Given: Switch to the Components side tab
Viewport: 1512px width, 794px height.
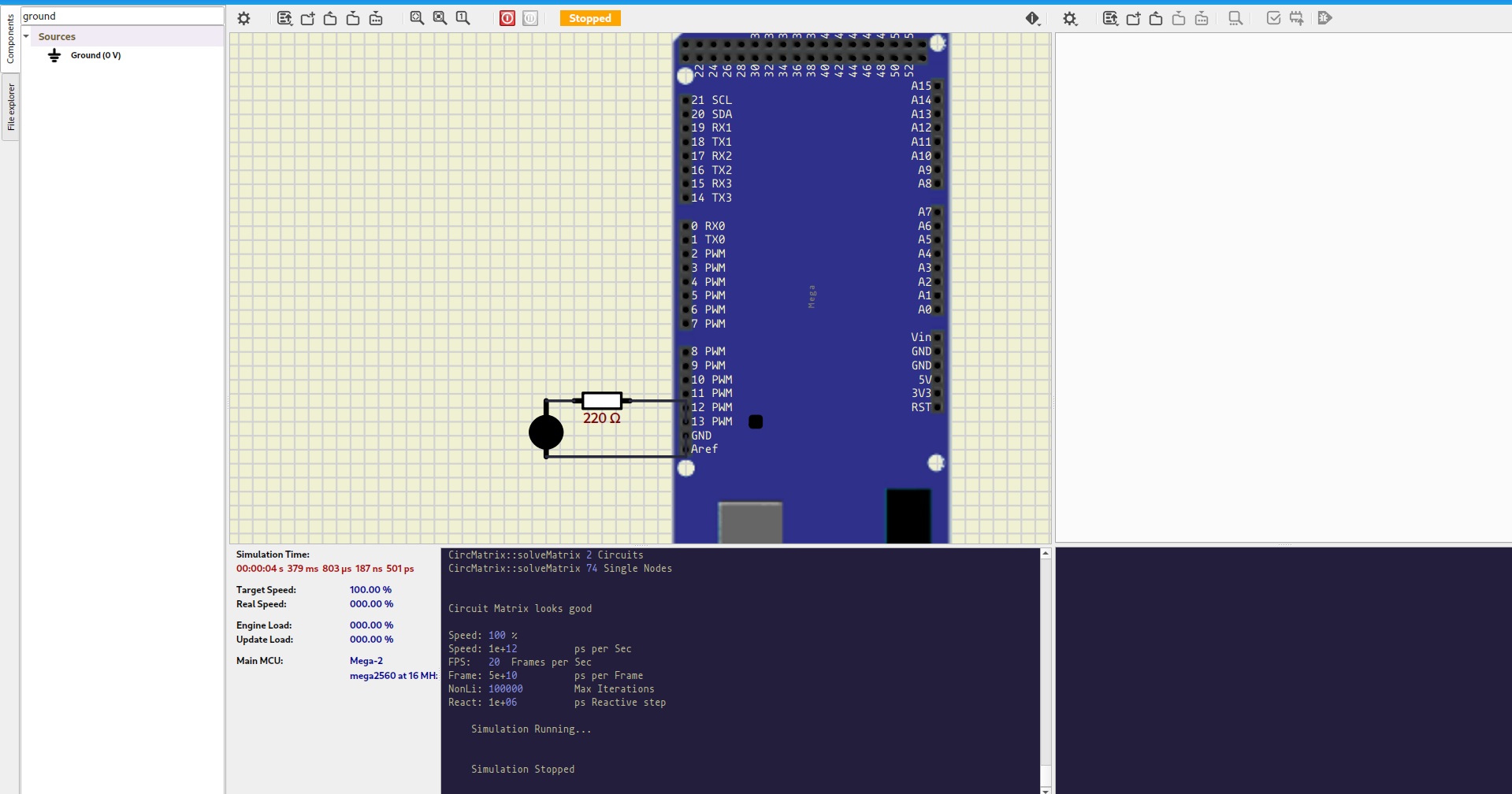Looking at the screenshot, I should coord(10,38).
